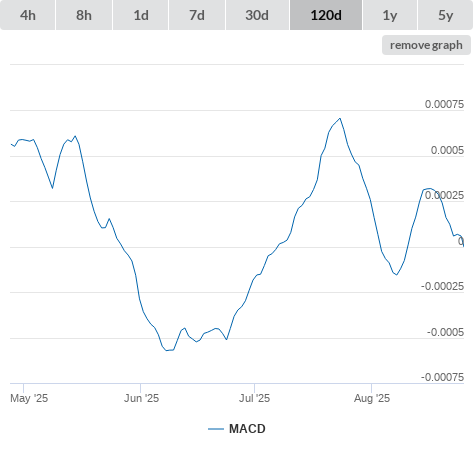Choose the 120d time range tab
Screen dimensions: 474x455
(326, 15)
